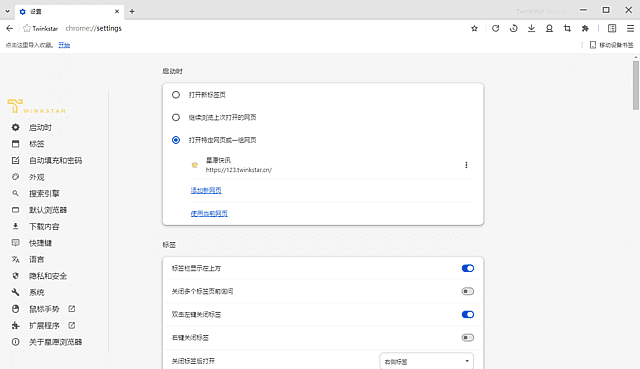640x369 pixels.
Task: Bookmark this page with the star icon
Action: pyautogui.click(x=474, y=29)
